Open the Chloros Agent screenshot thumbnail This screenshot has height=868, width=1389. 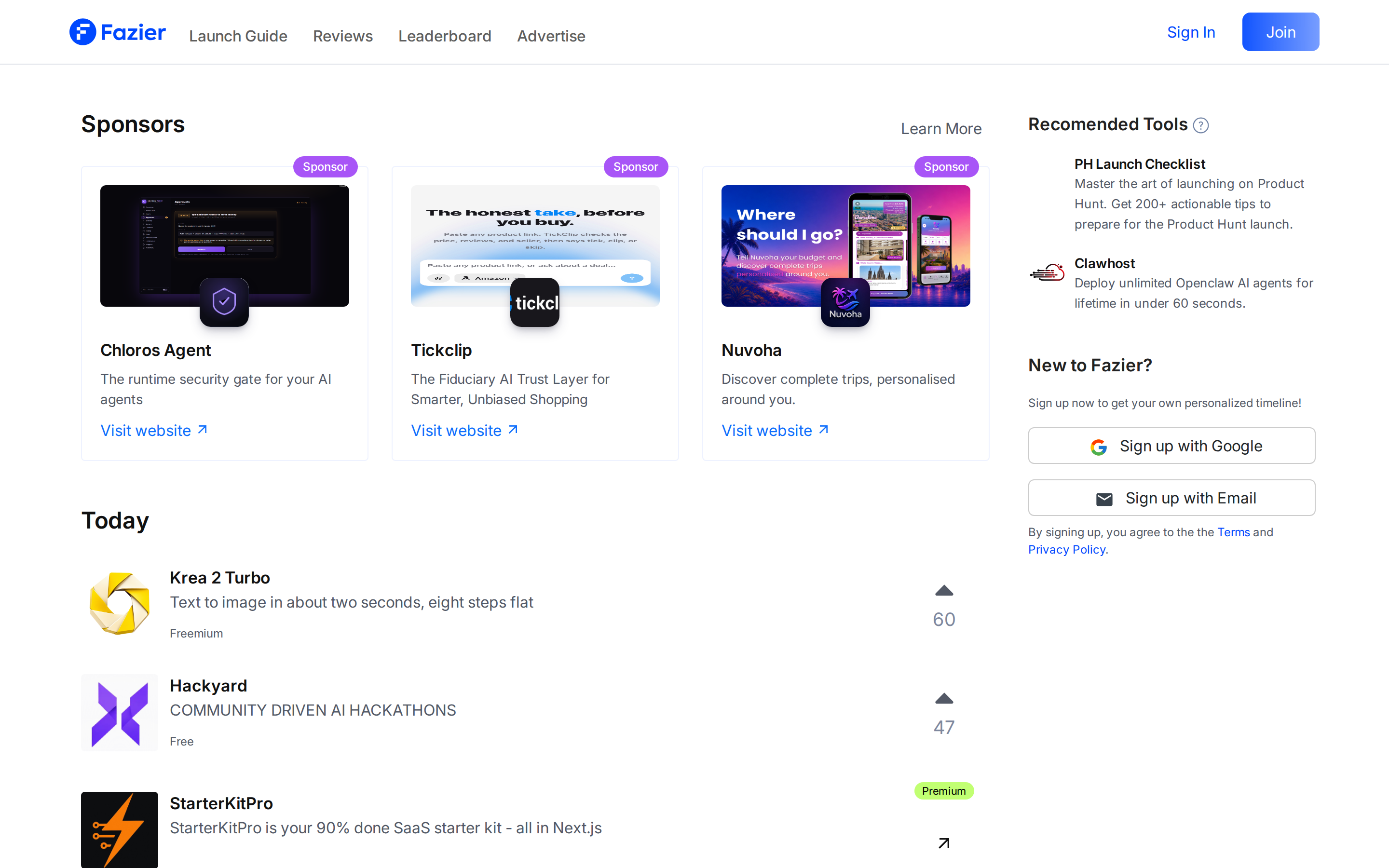[224, 246]
